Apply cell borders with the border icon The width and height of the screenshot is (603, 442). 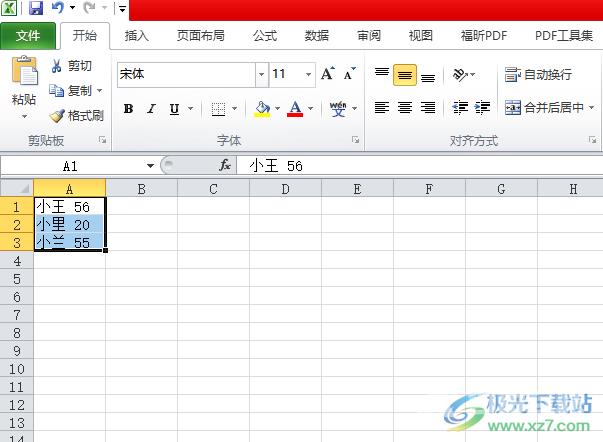click(218, 109)
